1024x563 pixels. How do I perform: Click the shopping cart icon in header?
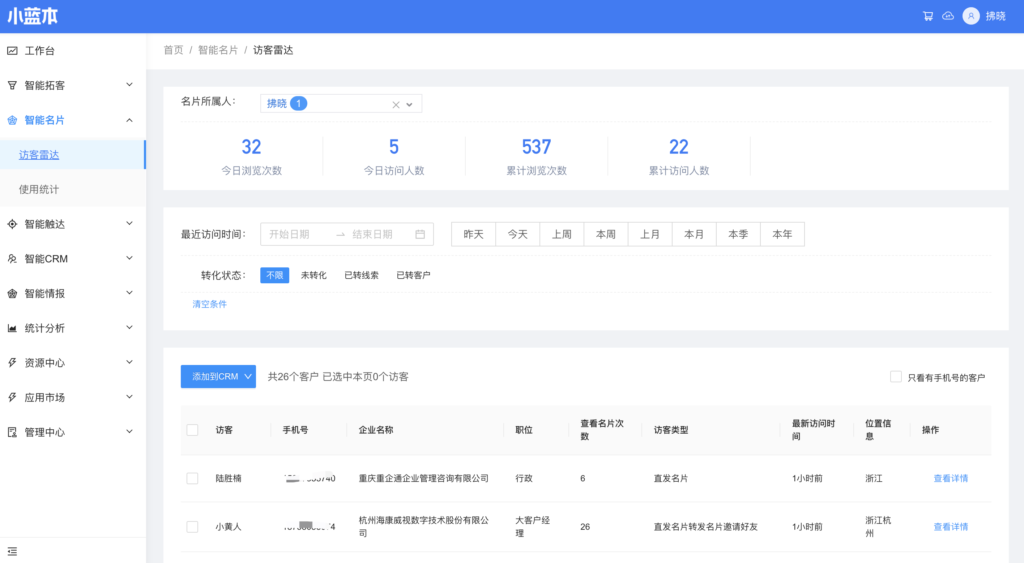point(928,16)
